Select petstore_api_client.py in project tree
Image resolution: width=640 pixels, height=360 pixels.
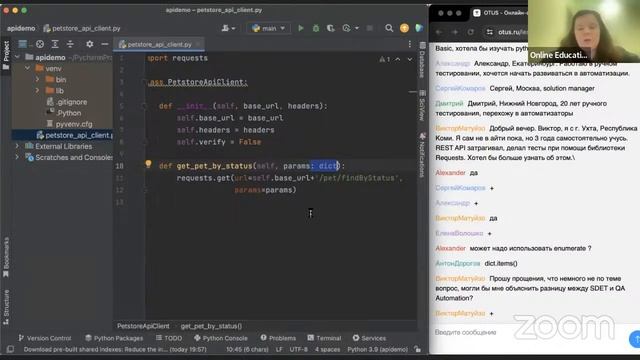click(x=74, y=135)
